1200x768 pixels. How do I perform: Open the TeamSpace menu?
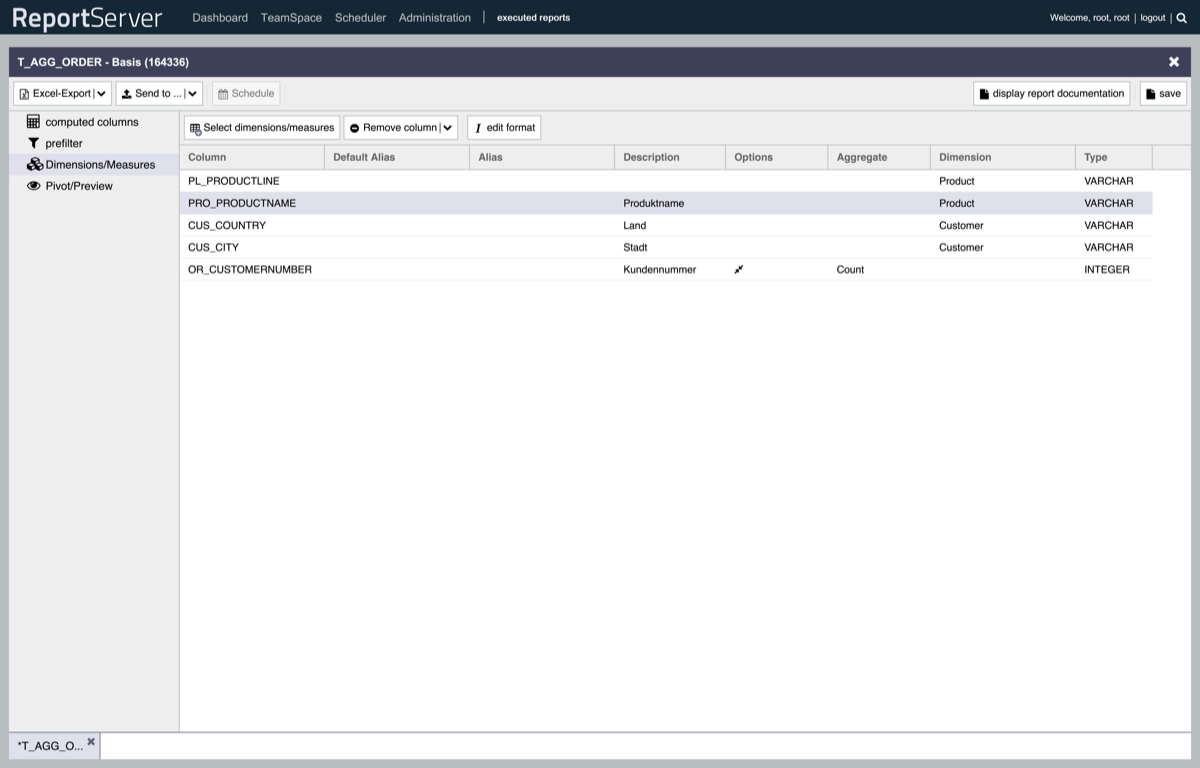tap(291, 18)
